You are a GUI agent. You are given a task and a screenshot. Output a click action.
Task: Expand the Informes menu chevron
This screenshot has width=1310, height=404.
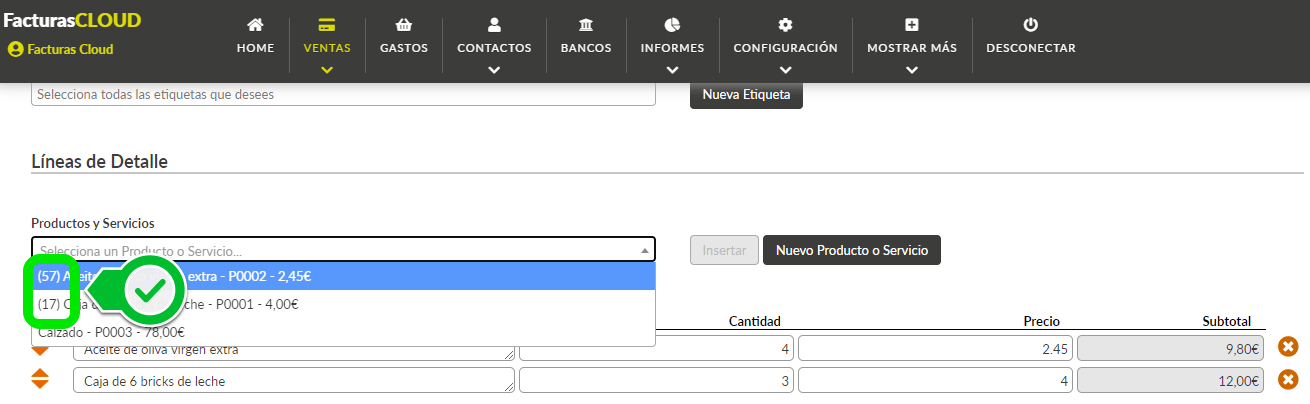click(672, 70)
